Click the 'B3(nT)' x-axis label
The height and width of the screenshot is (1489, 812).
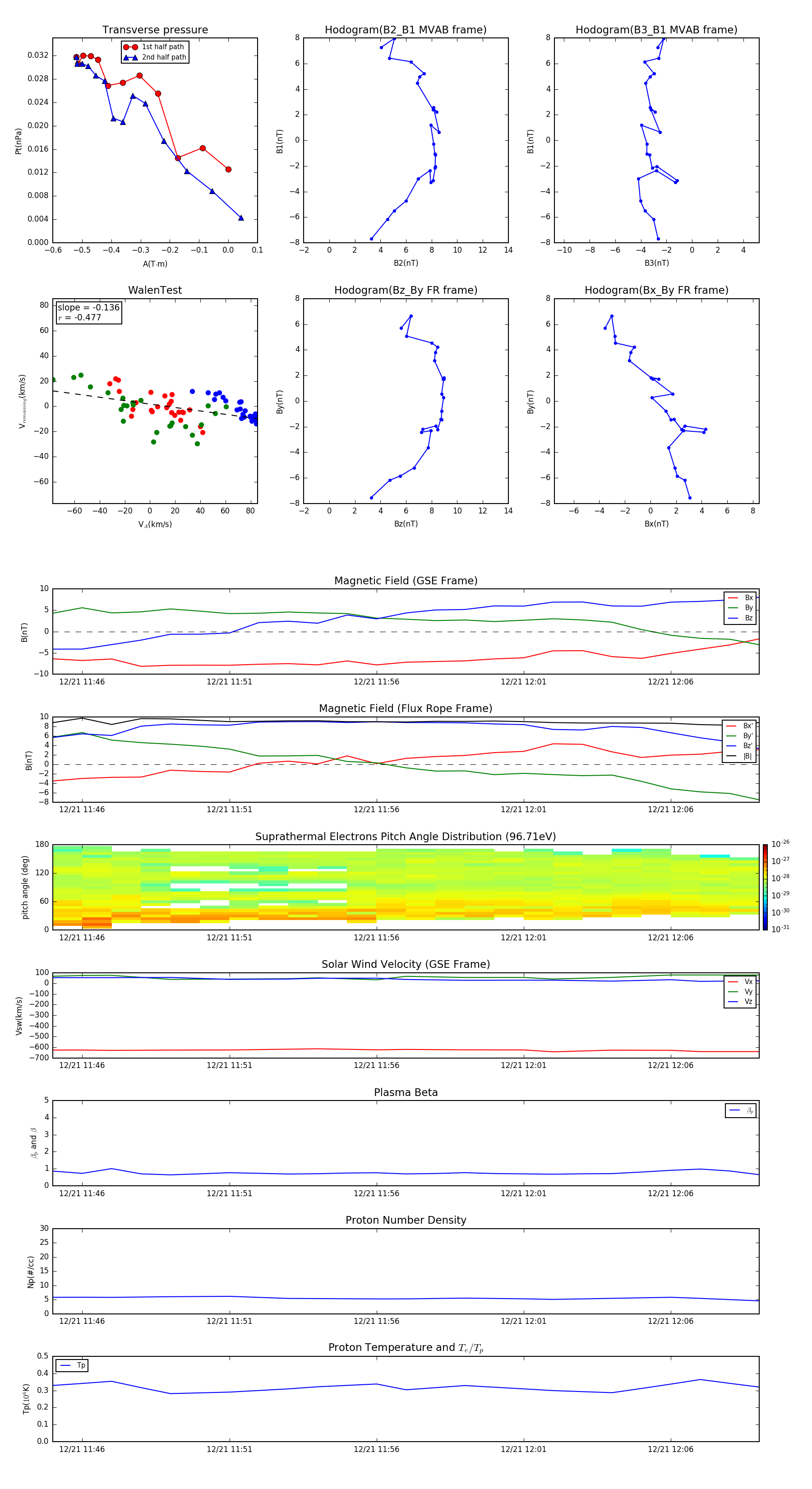coord(656,263)
